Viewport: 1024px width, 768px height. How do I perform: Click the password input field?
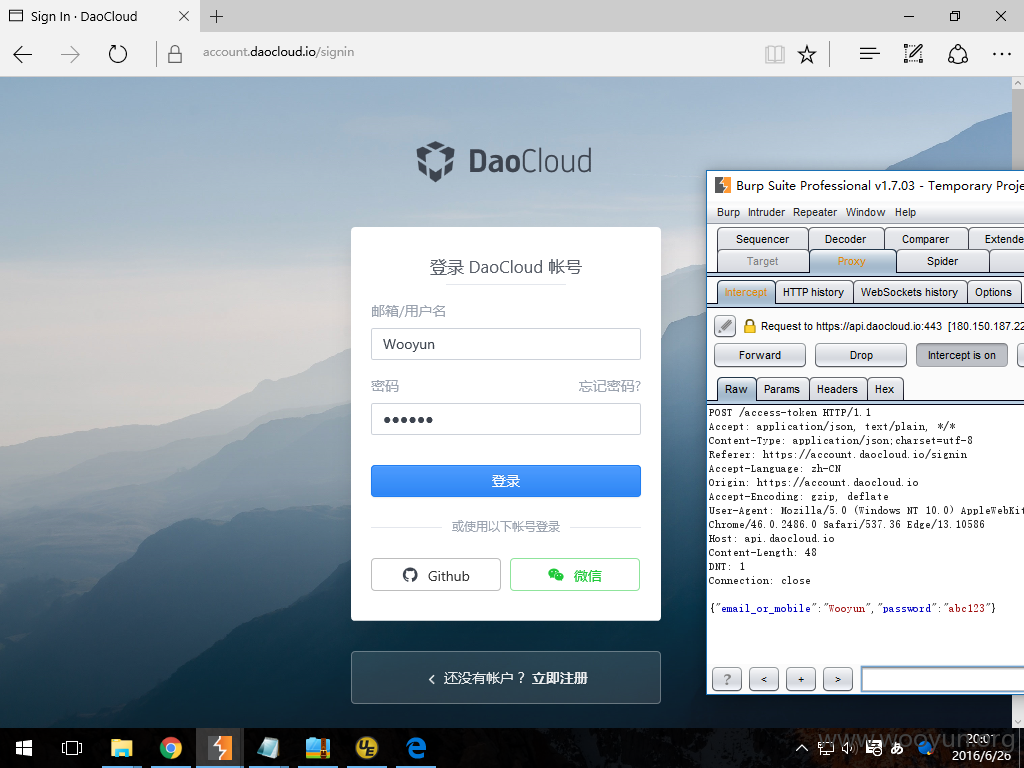point(505,419)
